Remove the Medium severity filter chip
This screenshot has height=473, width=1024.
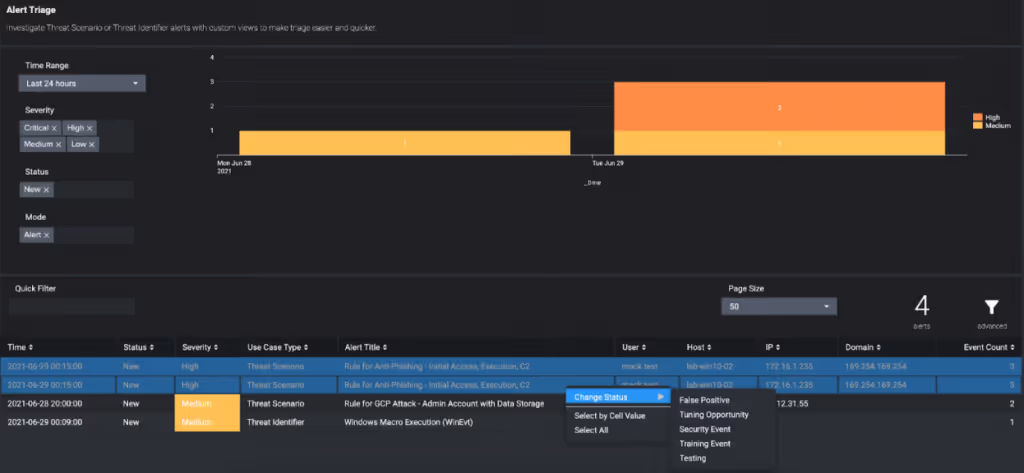(x=58, y=144)
